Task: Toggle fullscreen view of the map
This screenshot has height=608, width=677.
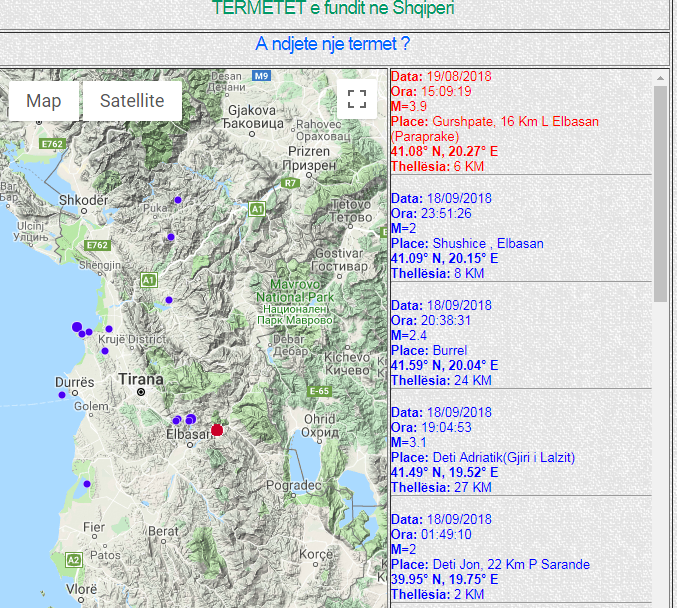Action: pos(356,98)
